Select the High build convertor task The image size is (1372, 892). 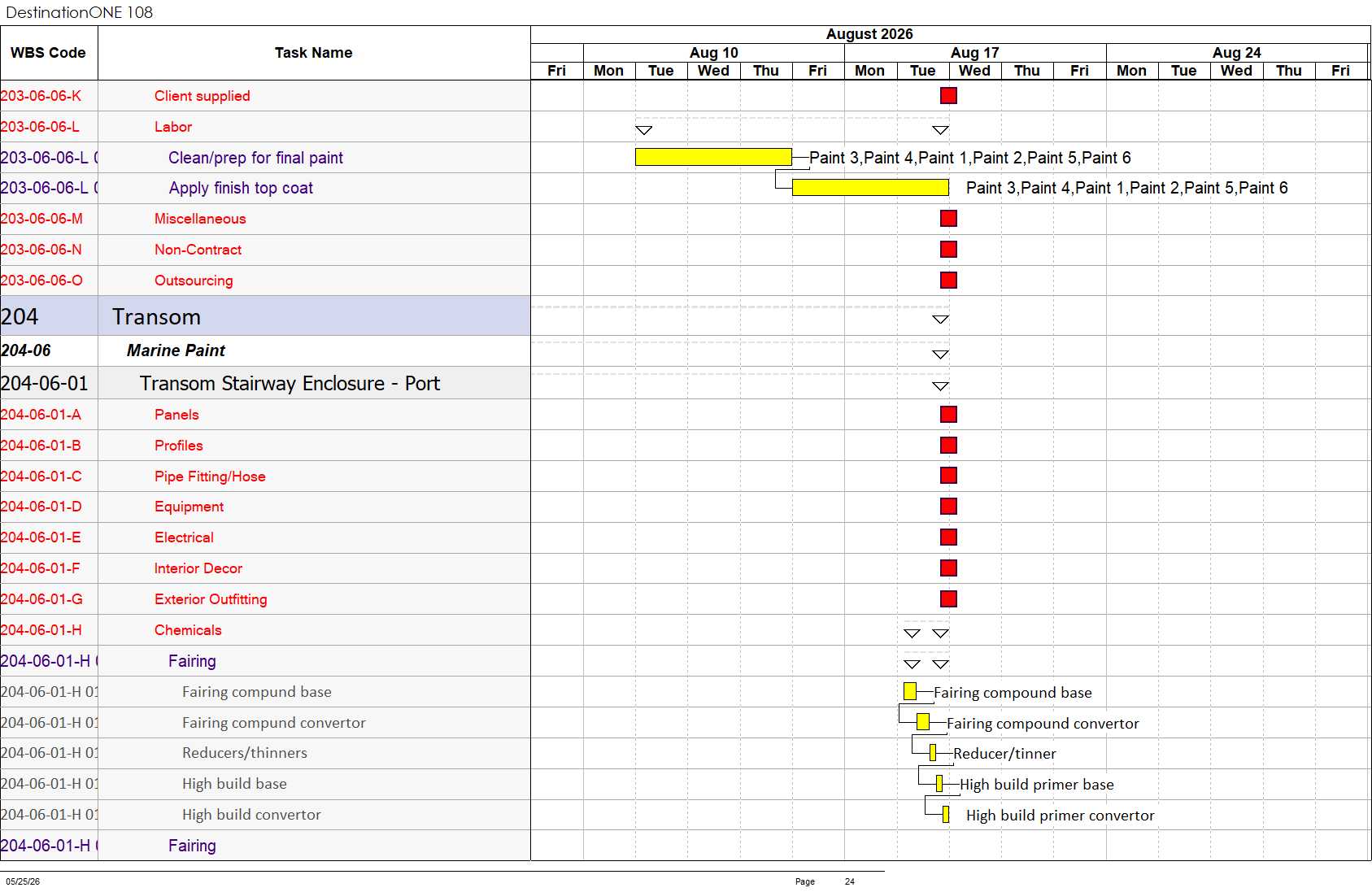[x=265, y=815]
